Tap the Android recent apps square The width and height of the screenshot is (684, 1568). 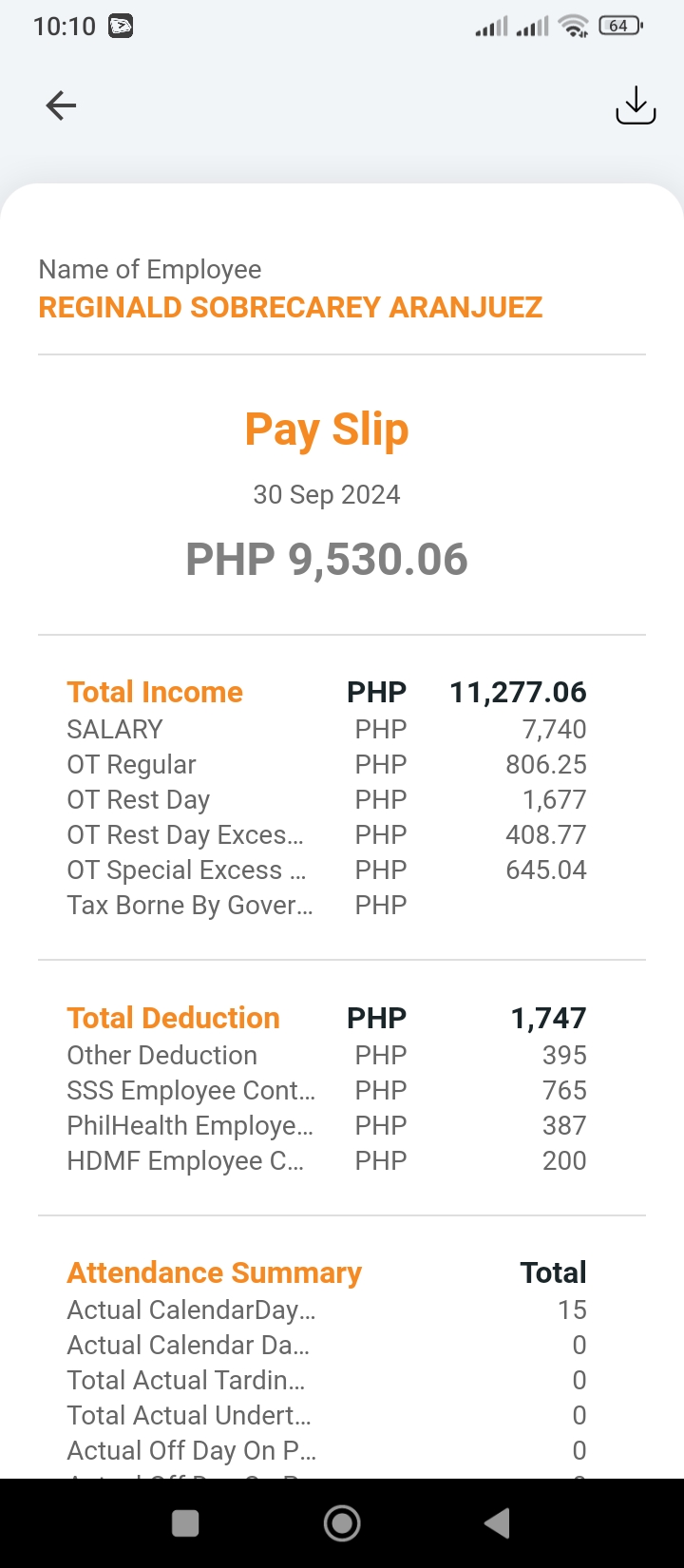[185, 1523]
